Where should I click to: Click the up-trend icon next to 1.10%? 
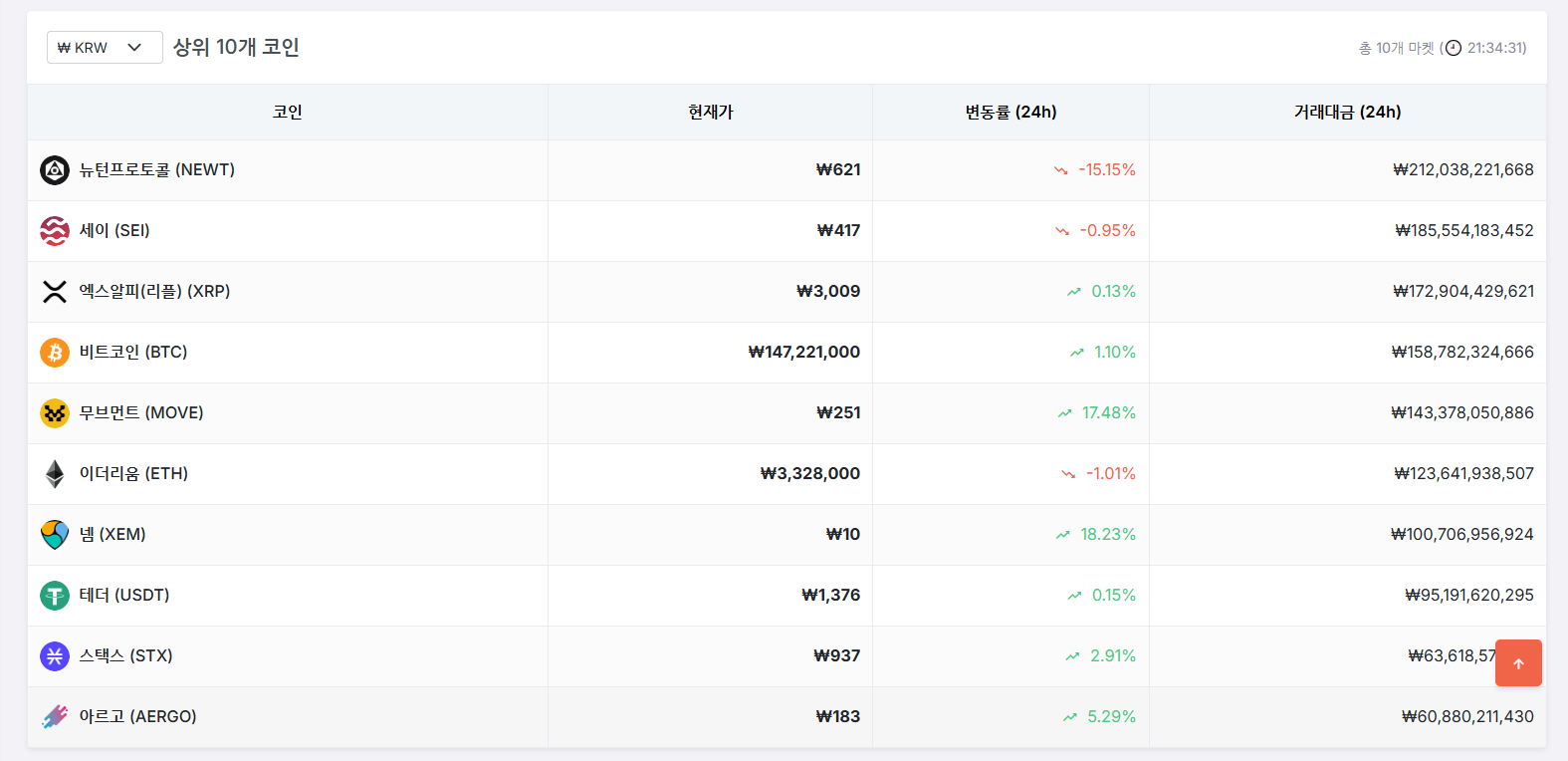click(1077, 353)
